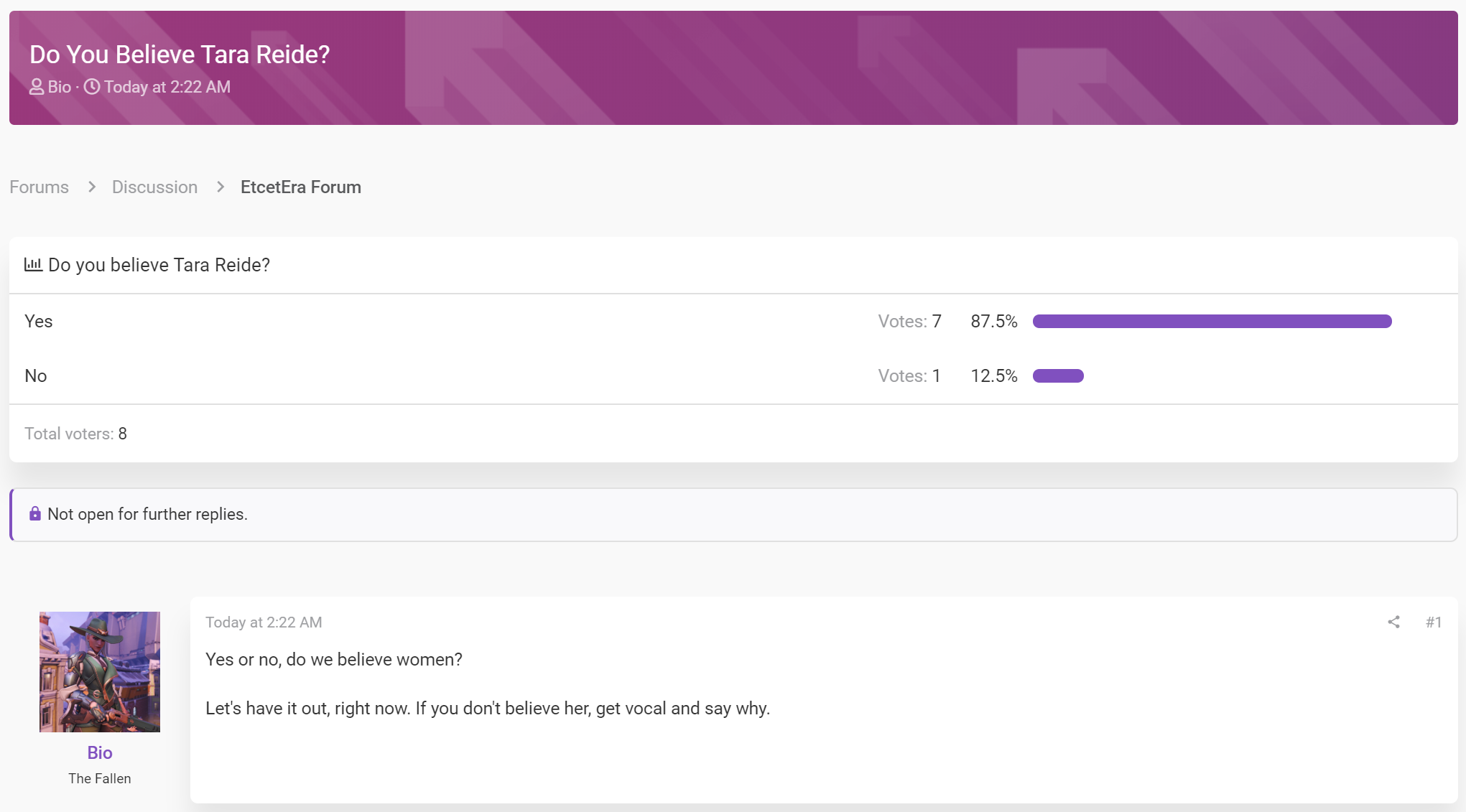Click the user icon beside Bio in header
Viewport: 1466px width, 812px height.
pyautogui.click(x=37, y=87)
